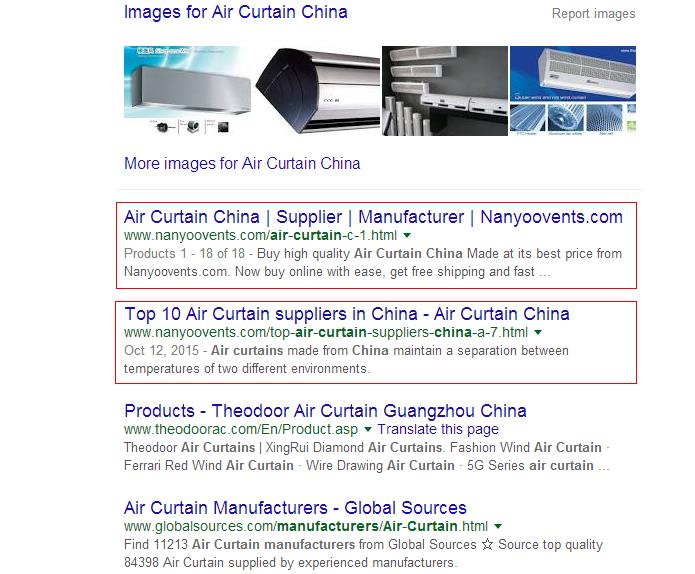The height and width of the screenshot is (574, 695).
Task: Click the Report images link
Action: [x=593, y=14]
